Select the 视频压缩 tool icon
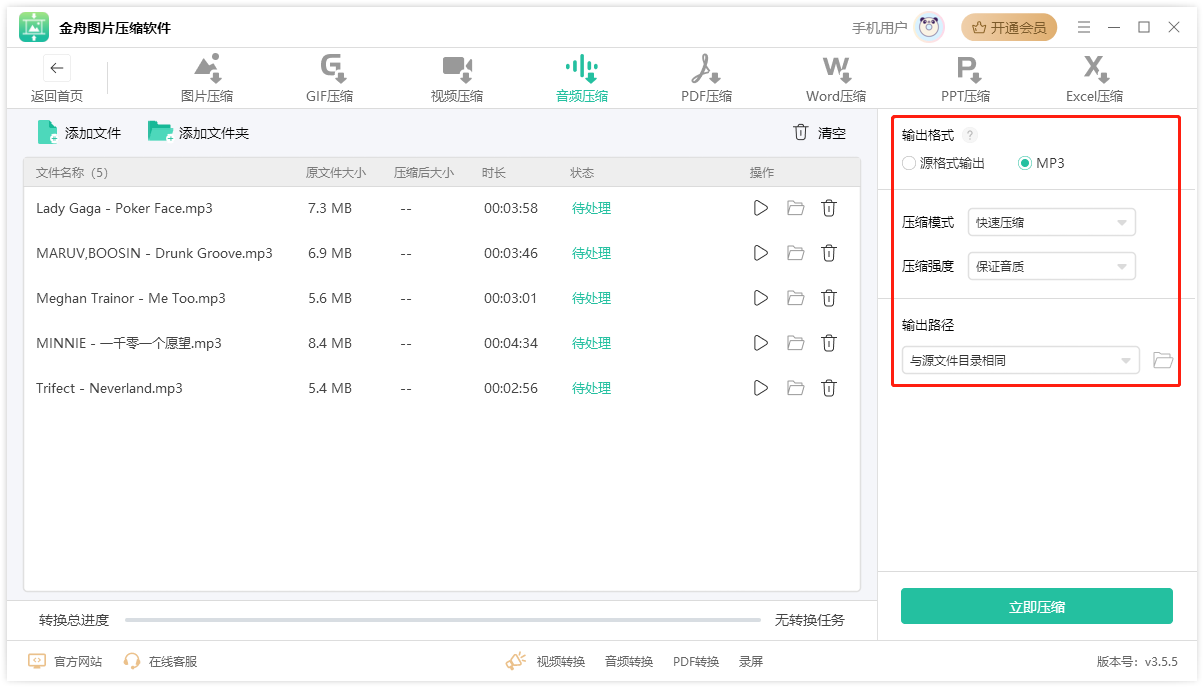 tap(456, 68)
